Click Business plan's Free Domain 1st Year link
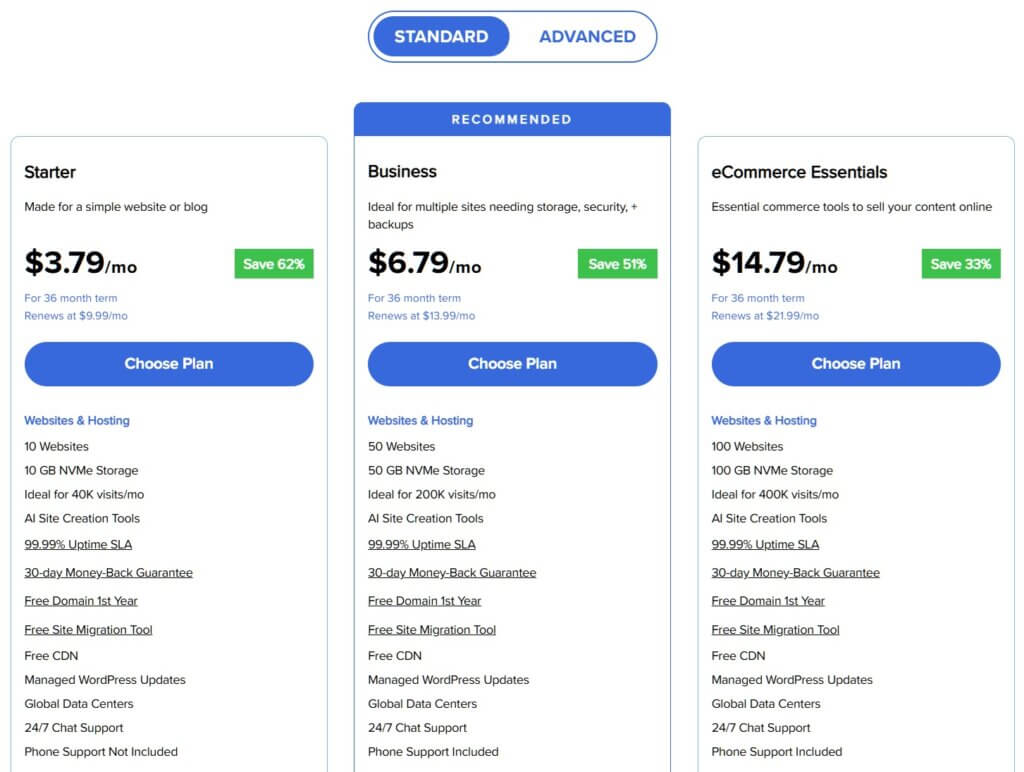Screen dimensions: 1024x772 pos(424,601)
